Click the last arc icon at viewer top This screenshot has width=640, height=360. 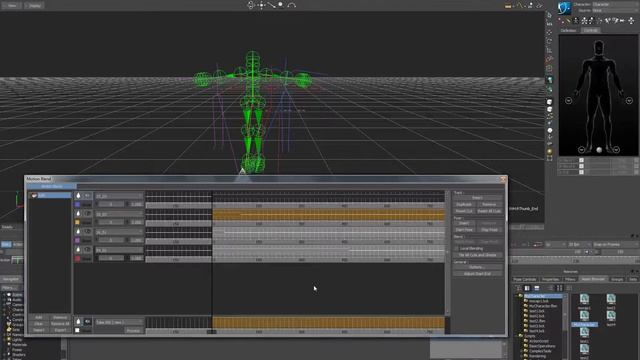(291, 5)
